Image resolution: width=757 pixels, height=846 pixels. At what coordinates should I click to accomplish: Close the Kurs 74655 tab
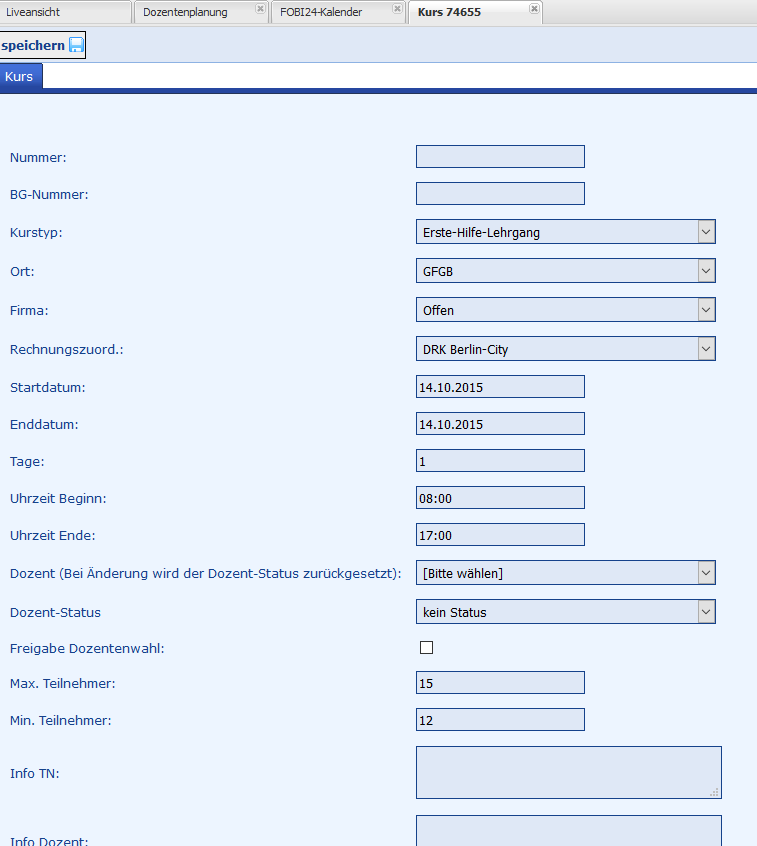click(x=534, y=9)
